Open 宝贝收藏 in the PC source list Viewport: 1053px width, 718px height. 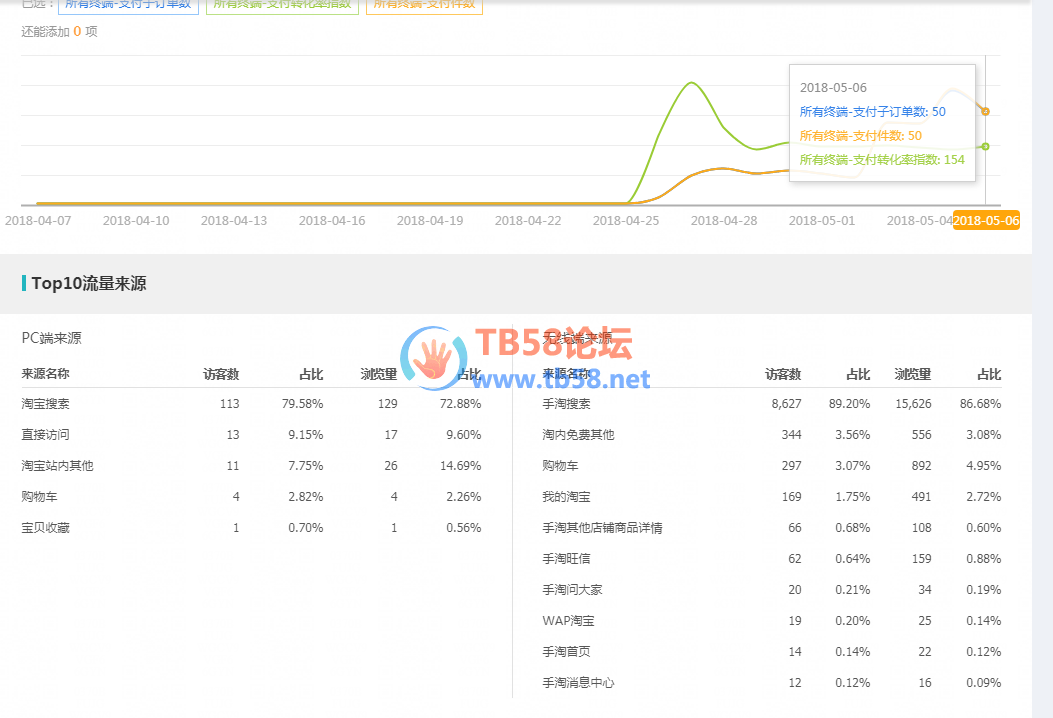pos(45,528)
